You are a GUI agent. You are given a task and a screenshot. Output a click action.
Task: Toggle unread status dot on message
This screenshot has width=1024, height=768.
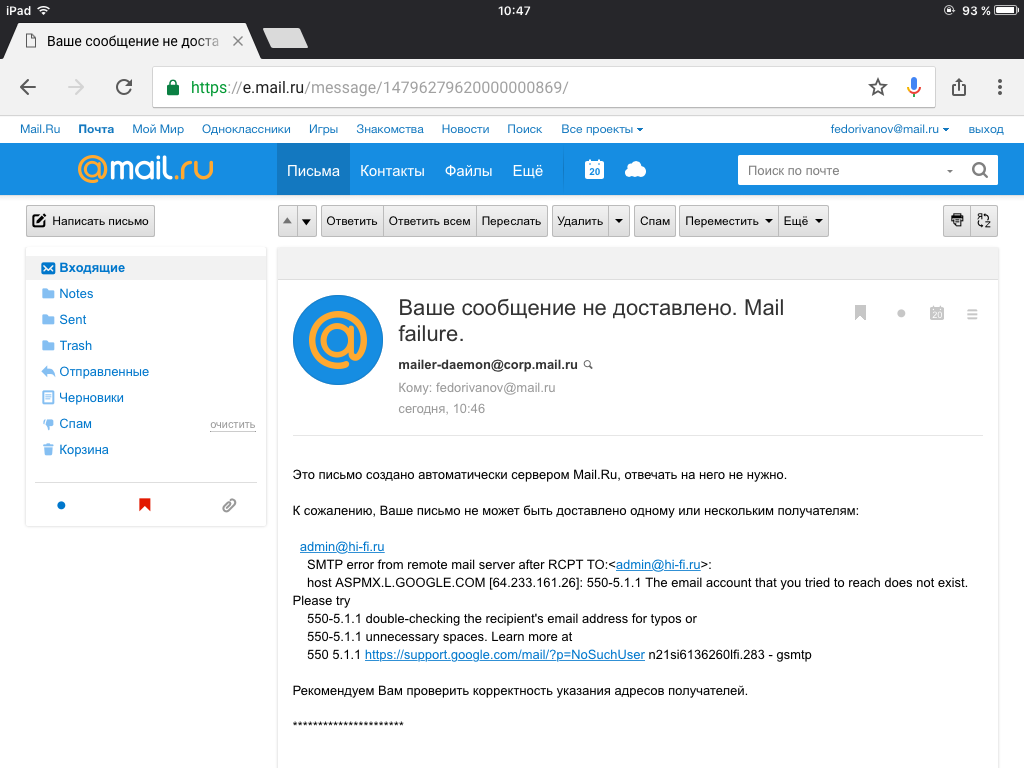click(901, 313)
